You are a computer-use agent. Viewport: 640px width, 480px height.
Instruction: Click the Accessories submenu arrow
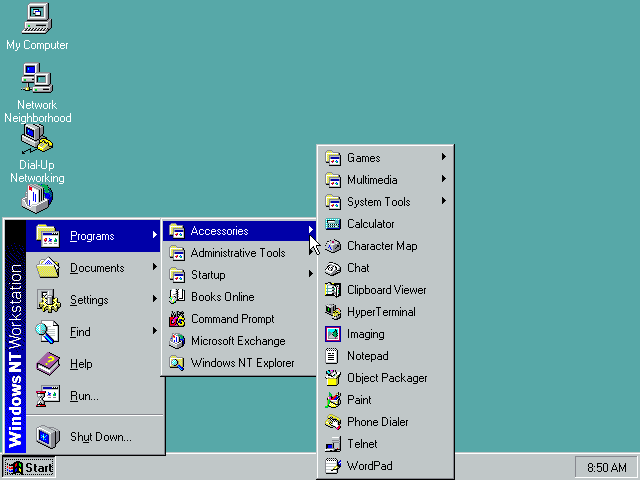point(311,230)
